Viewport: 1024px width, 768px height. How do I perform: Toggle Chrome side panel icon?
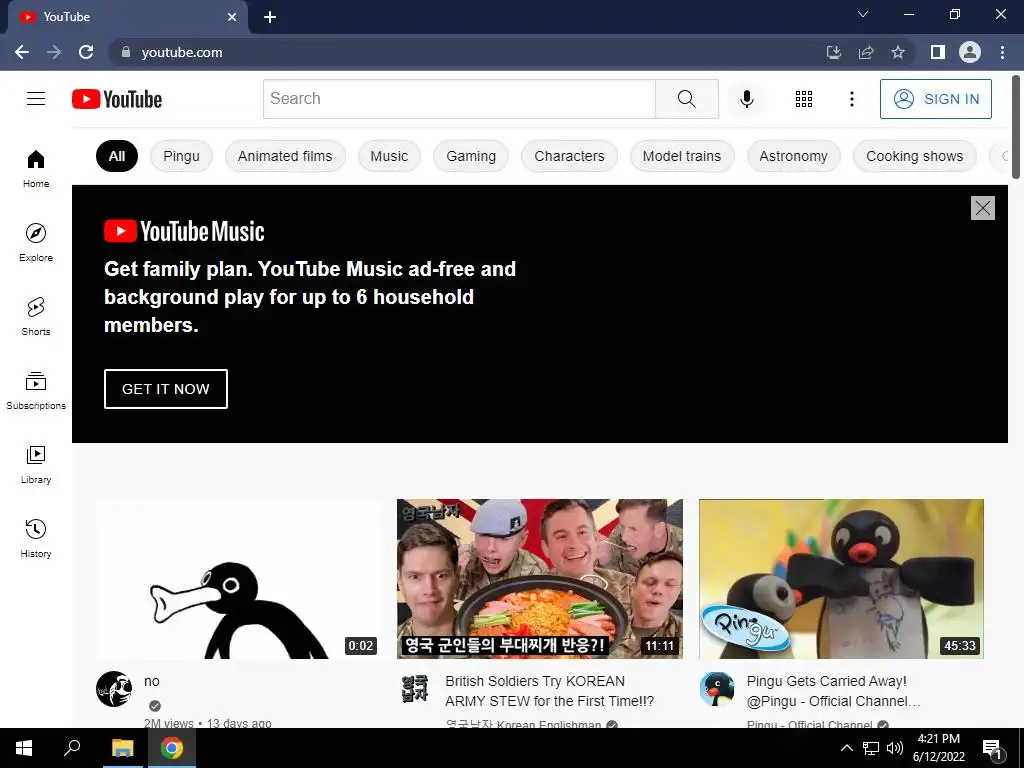(x=938, y=52)
